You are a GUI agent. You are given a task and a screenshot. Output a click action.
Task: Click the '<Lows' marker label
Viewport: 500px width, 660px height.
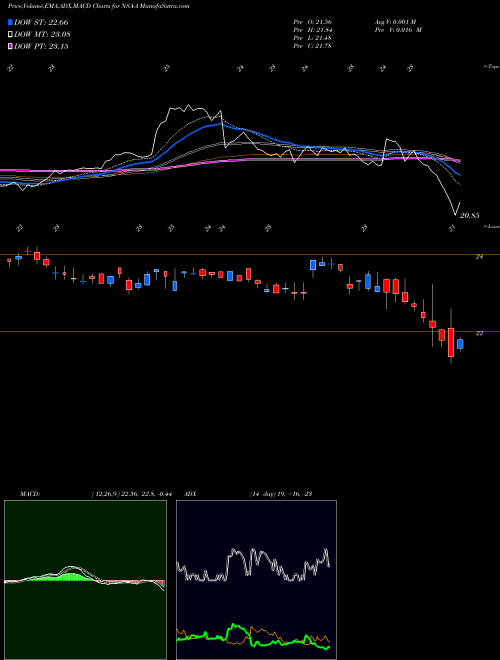[x=492, y=226]
